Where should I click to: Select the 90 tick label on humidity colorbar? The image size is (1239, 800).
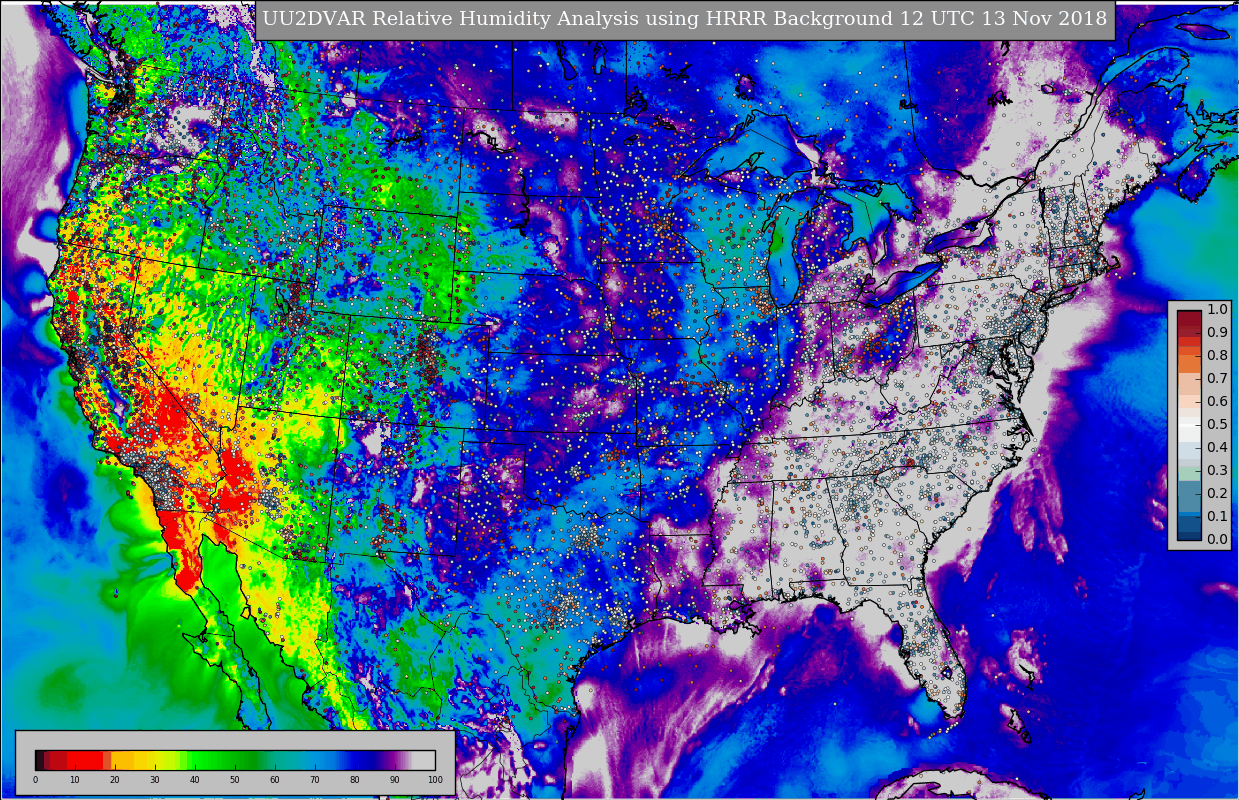pyautogui.click(x=395, y=780)
